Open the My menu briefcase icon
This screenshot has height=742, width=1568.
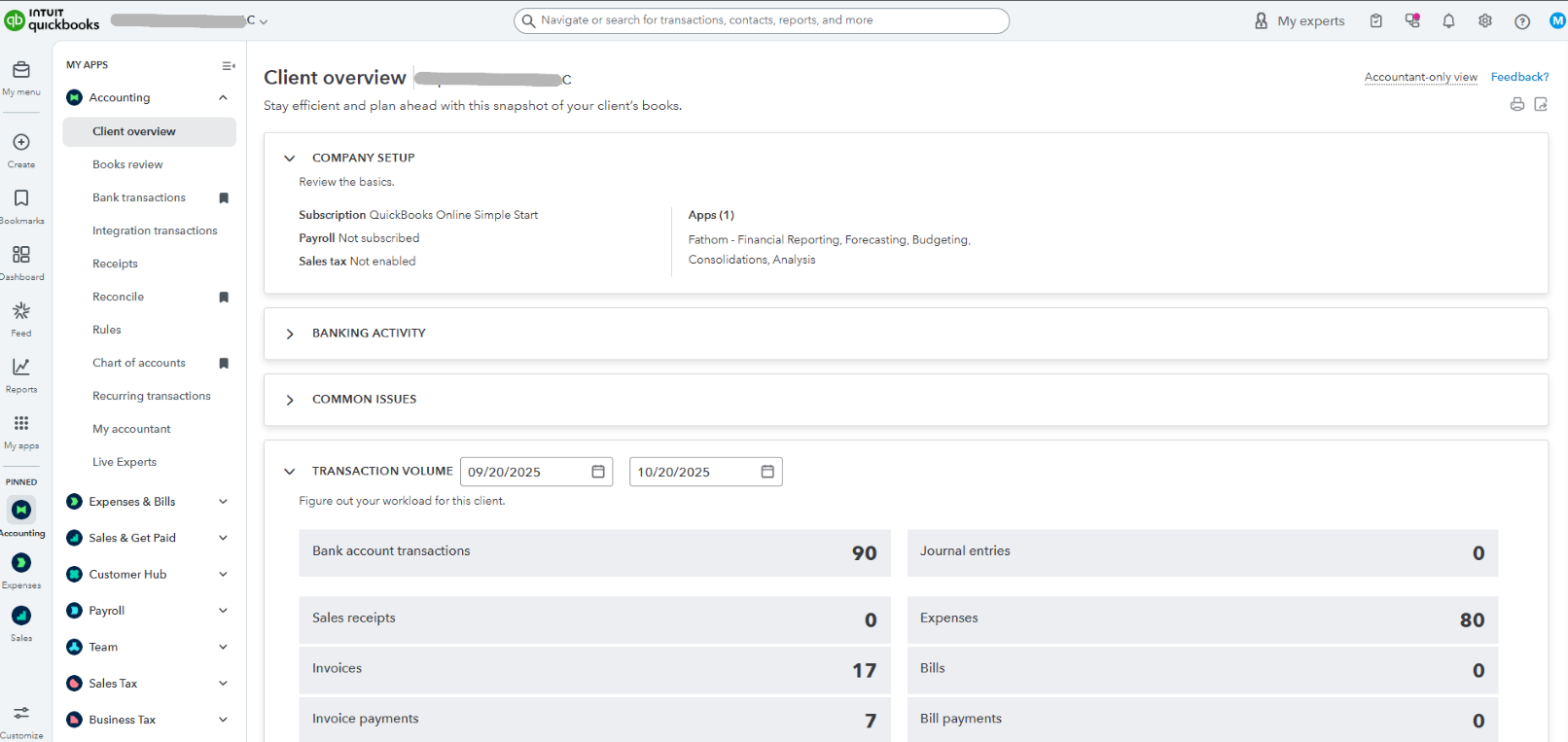coord(21,70)
